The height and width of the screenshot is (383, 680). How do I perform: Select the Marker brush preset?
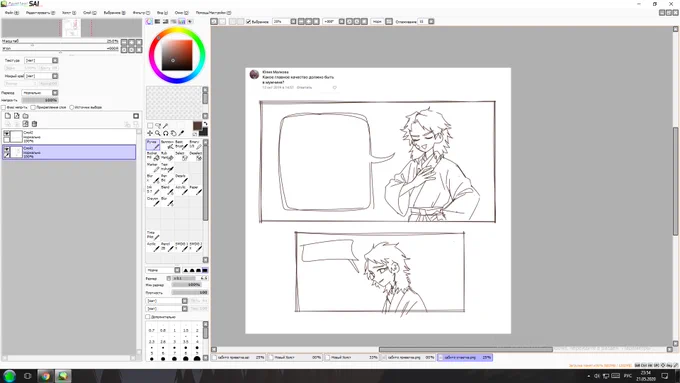pyautogui.click(x=153, y=167)
